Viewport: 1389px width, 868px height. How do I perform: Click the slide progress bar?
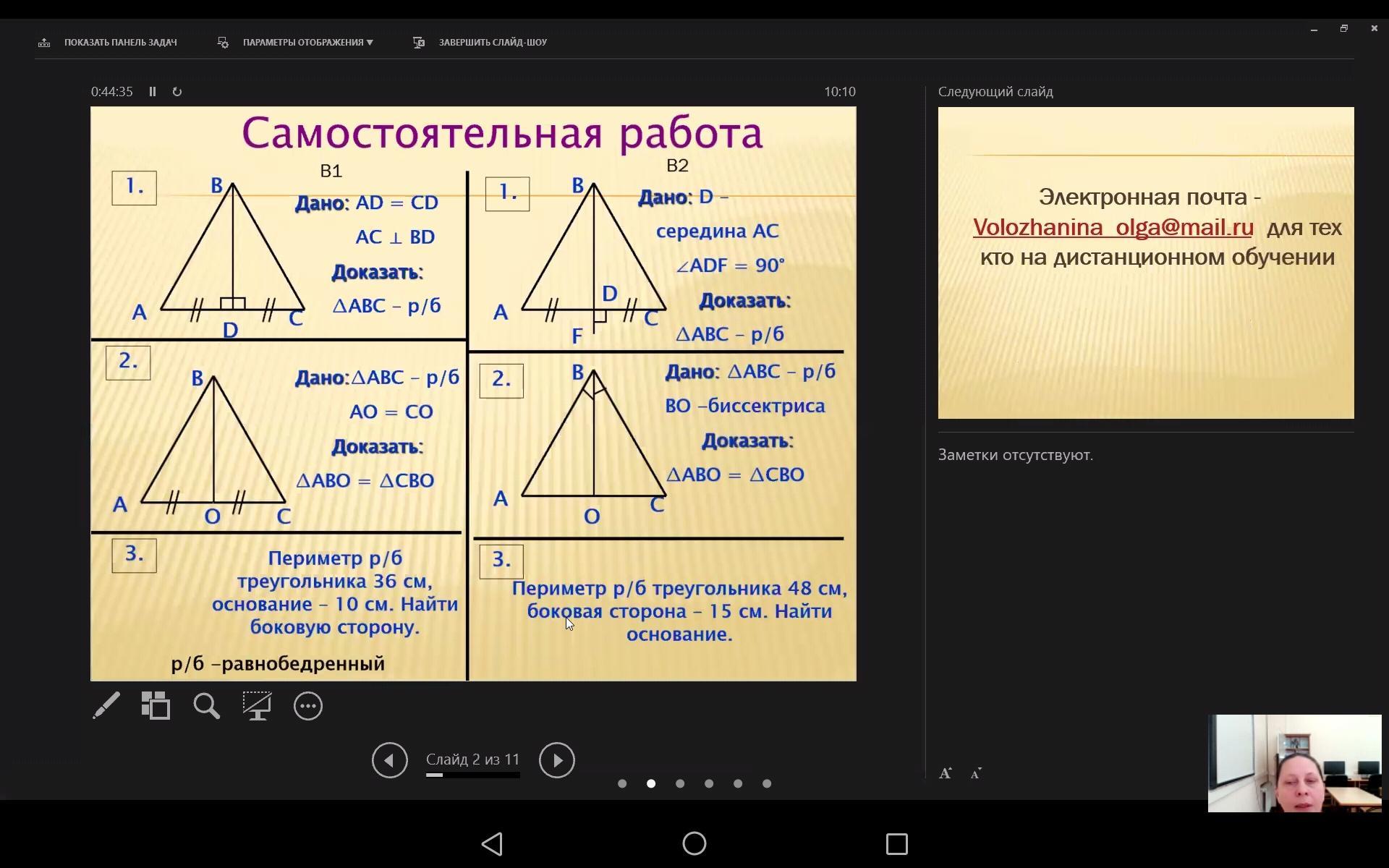pyautogui.click(x=473, y=775)
